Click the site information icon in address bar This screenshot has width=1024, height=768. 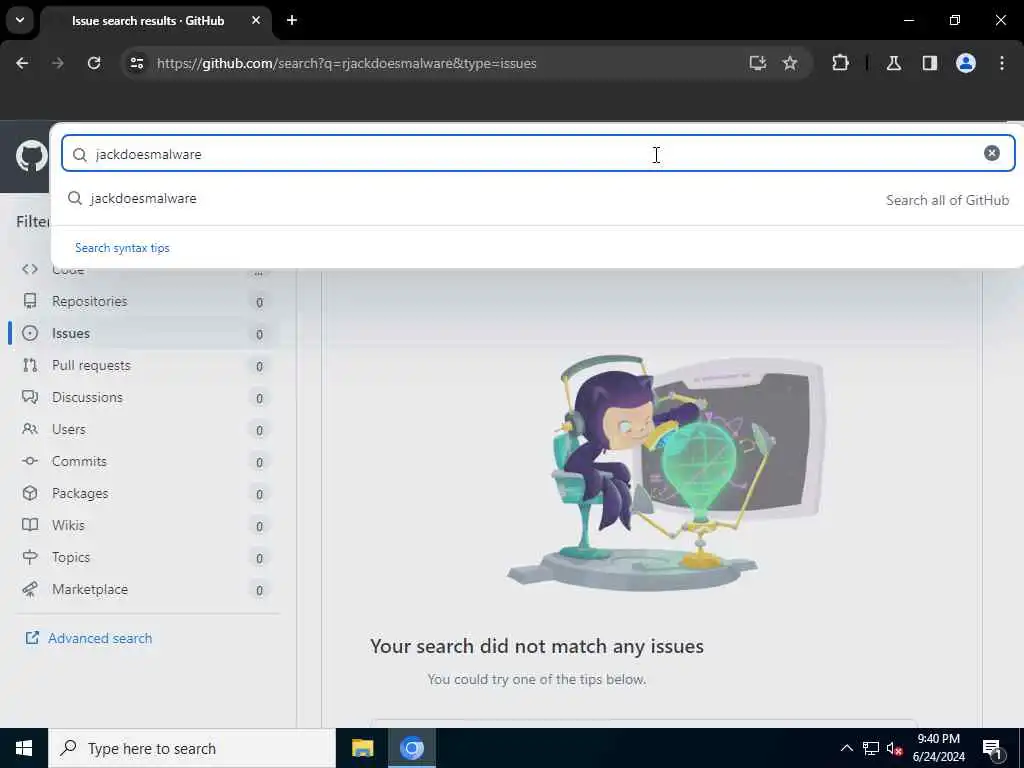137,63
